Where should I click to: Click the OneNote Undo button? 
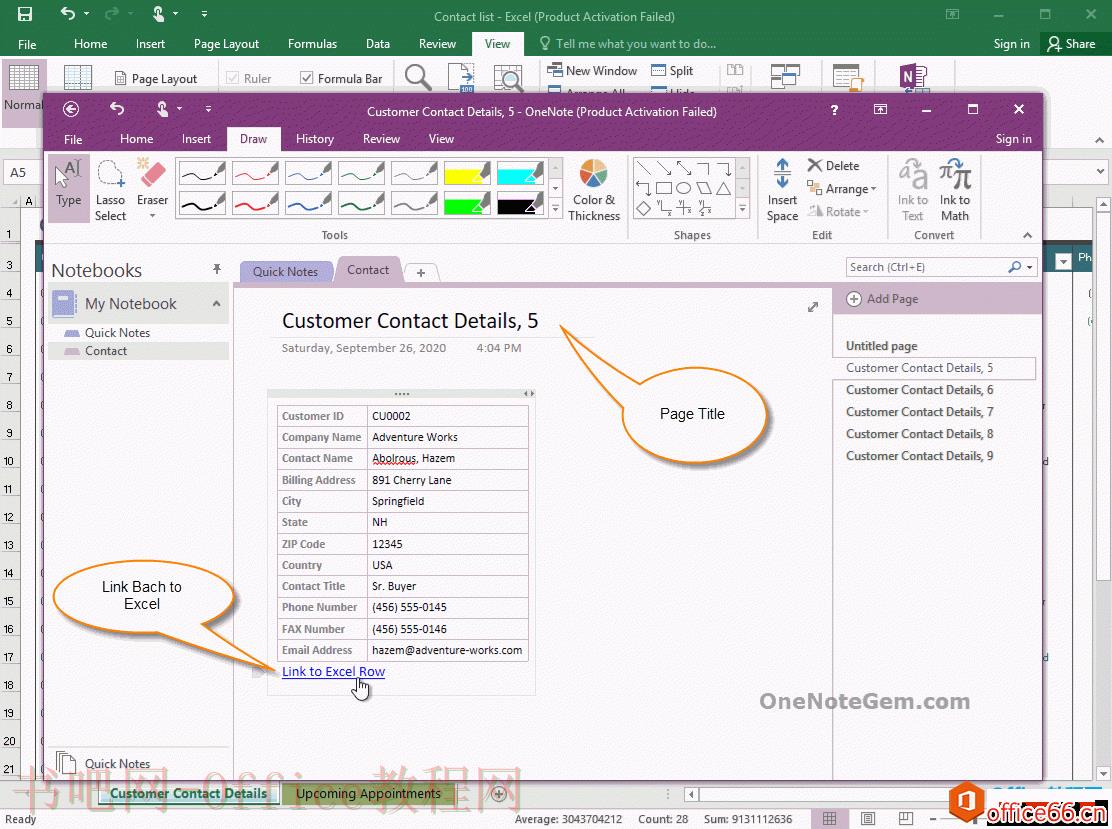point(117,109)
